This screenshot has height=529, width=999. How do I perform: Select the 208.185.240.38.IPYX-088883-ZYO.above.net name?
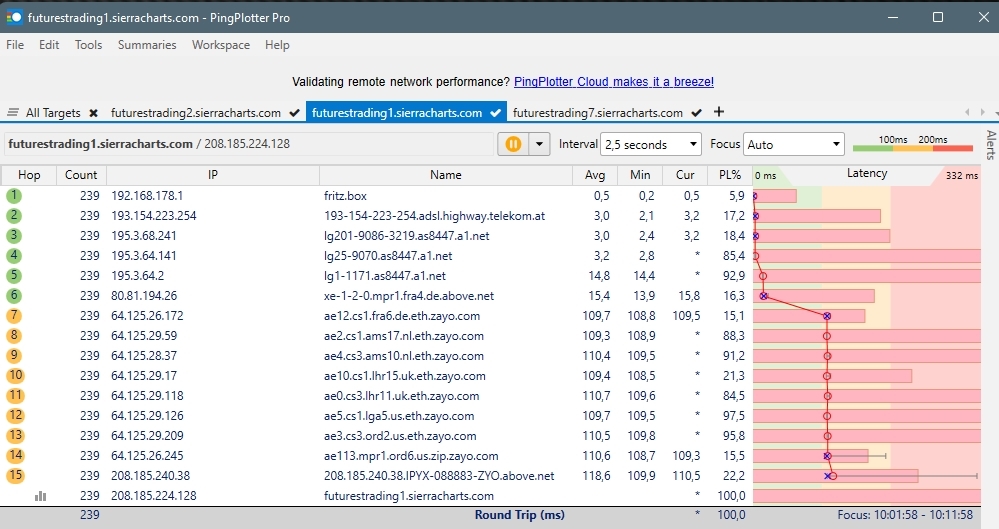pos(439,475)
